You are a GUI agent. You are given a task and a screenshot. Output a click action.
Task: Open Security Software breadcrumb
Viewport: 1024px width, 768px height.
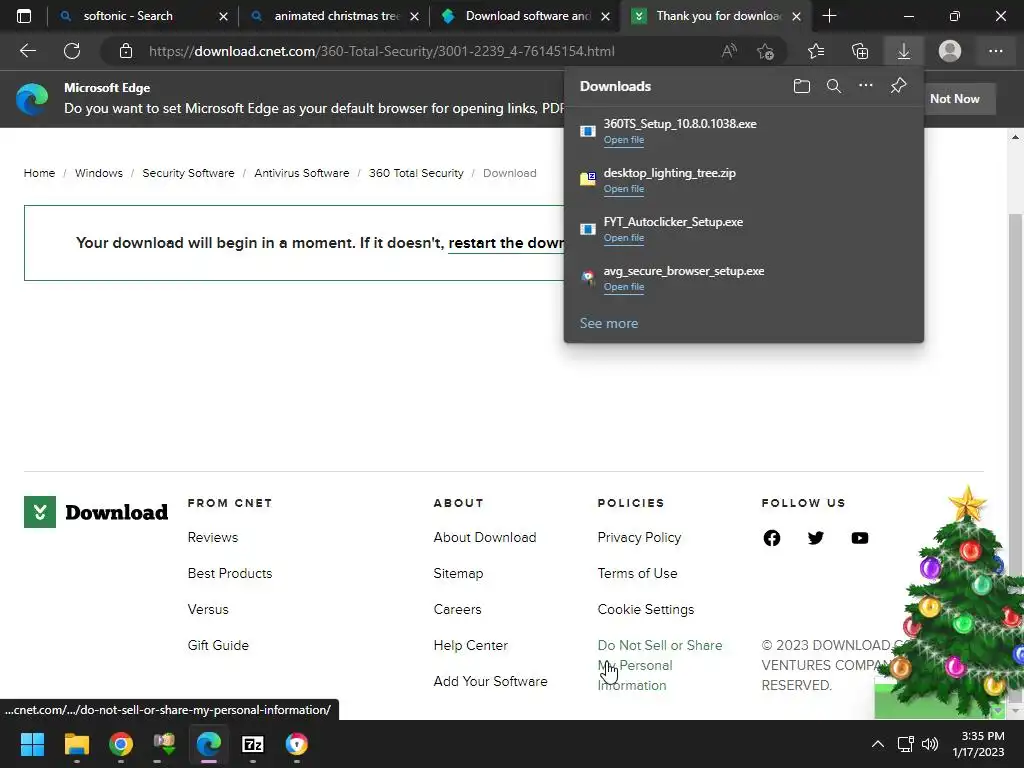[x=188, y=173]
